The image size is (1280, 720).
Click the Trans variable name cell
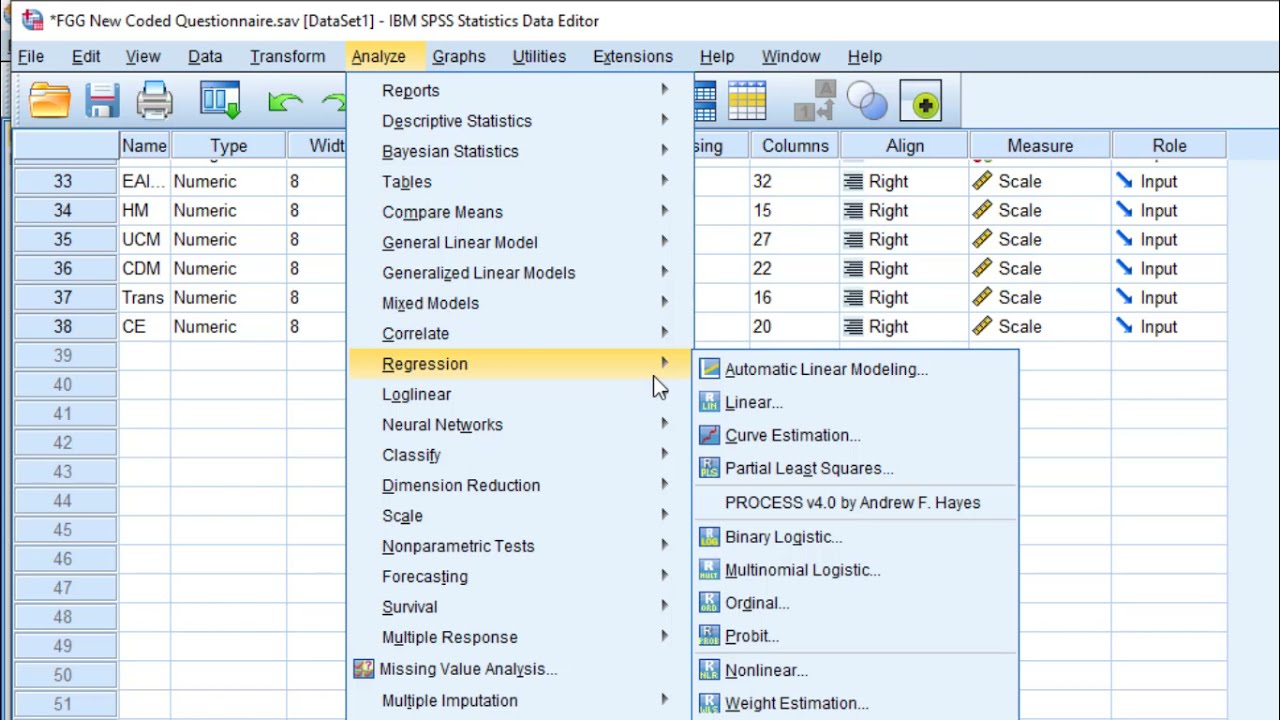[144, 297]
